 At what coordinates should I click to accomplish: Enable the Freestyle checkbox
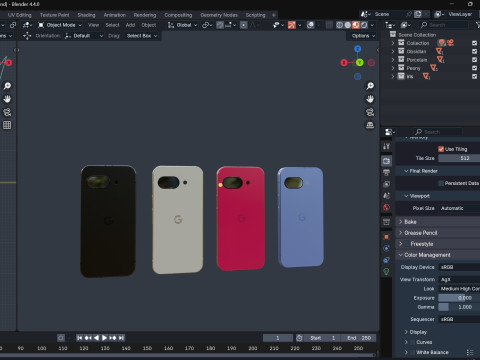(x=406, y=244)
